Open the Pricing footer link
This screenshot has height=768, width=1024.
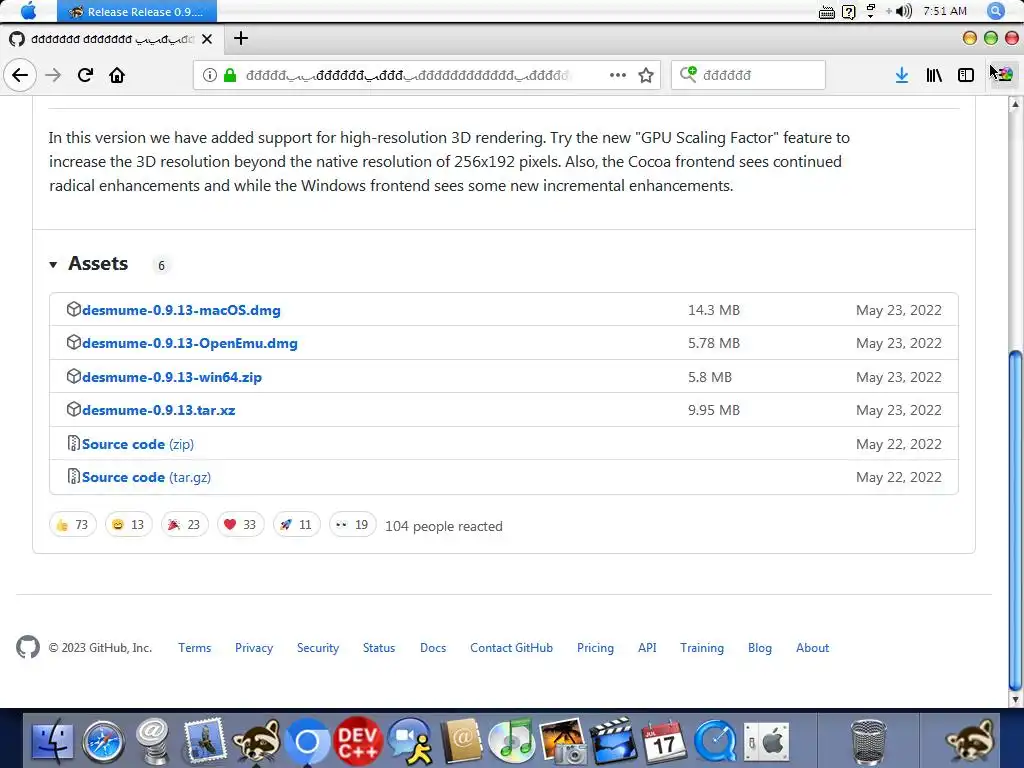click(596, 648)
